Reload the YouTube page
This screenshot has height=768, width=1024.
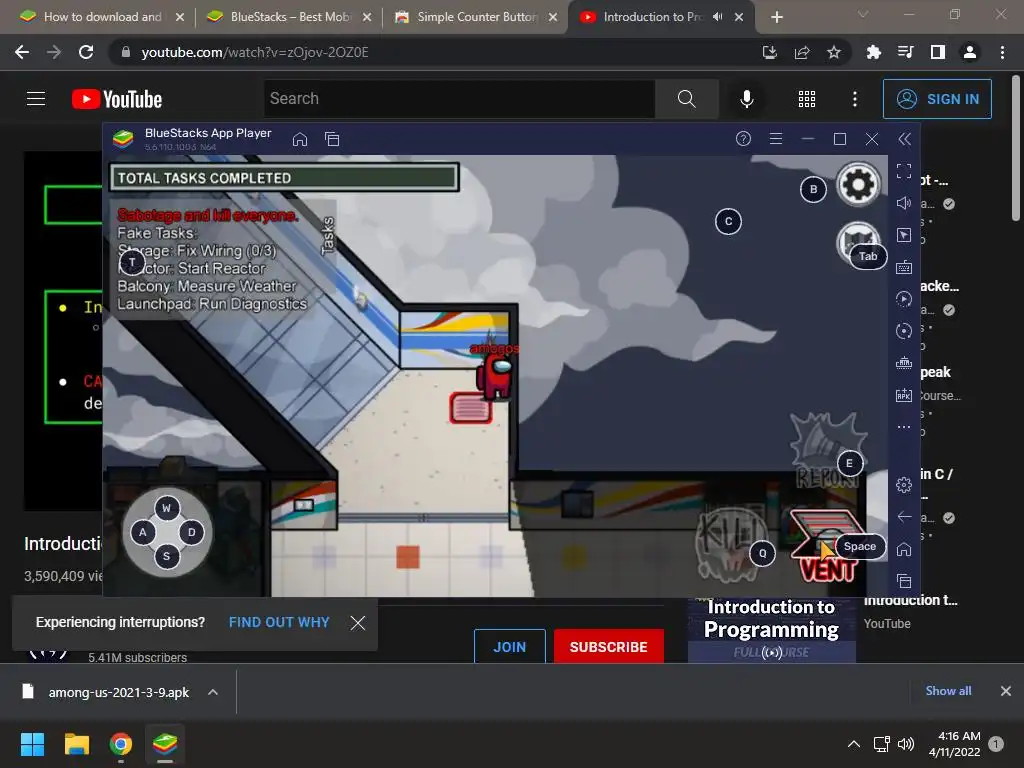(86, 52)
